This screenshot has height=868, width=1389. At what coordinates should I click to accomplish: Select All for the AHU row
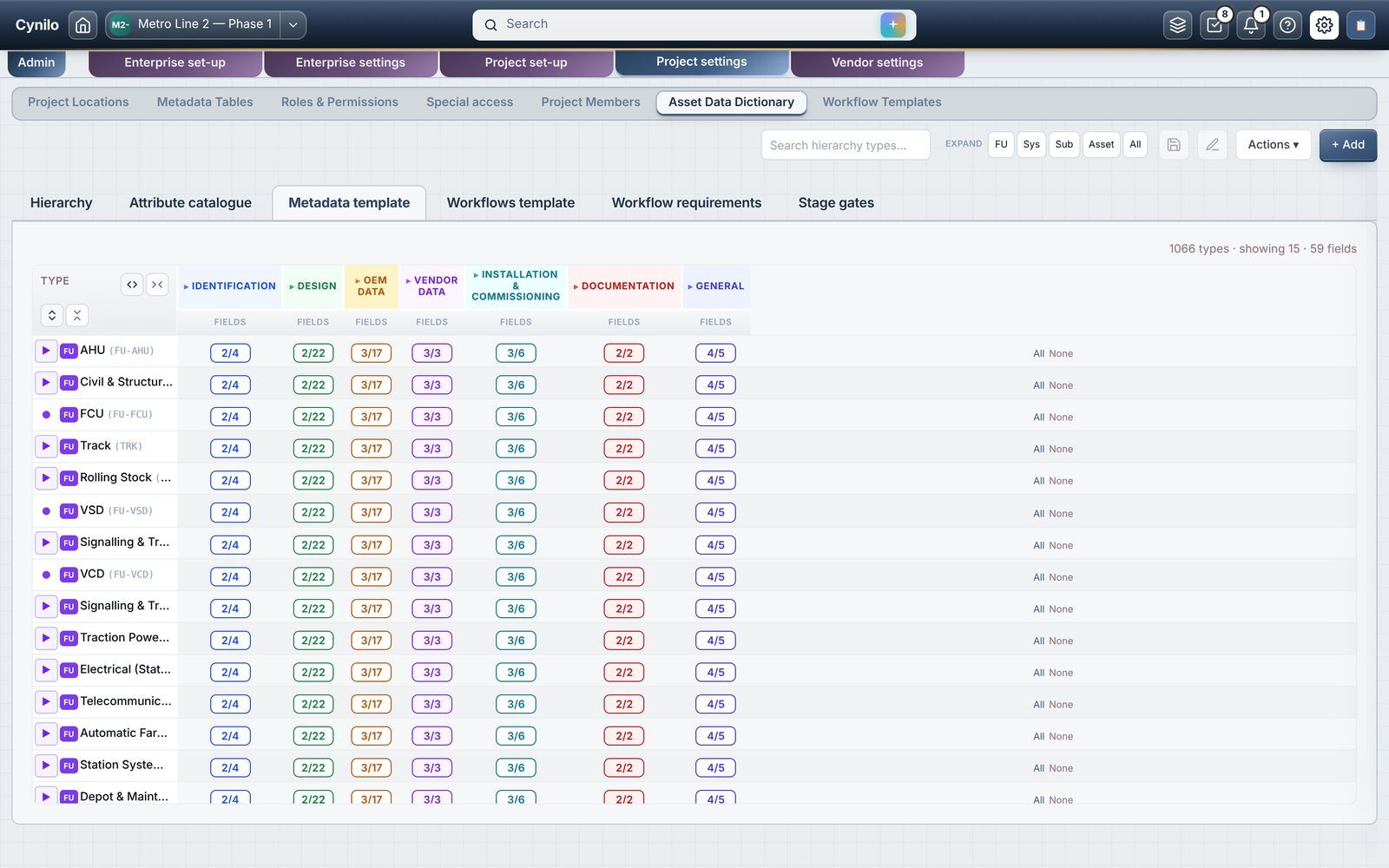tap(1038, 354)
